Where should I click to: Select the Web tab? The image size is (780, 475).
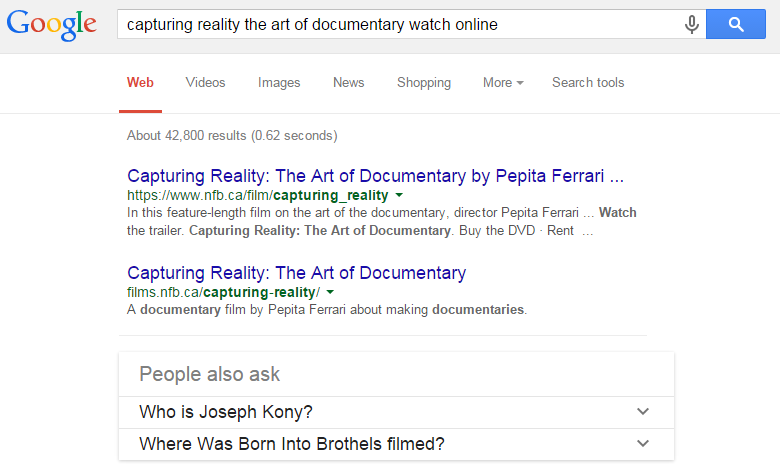pos(140,83)
